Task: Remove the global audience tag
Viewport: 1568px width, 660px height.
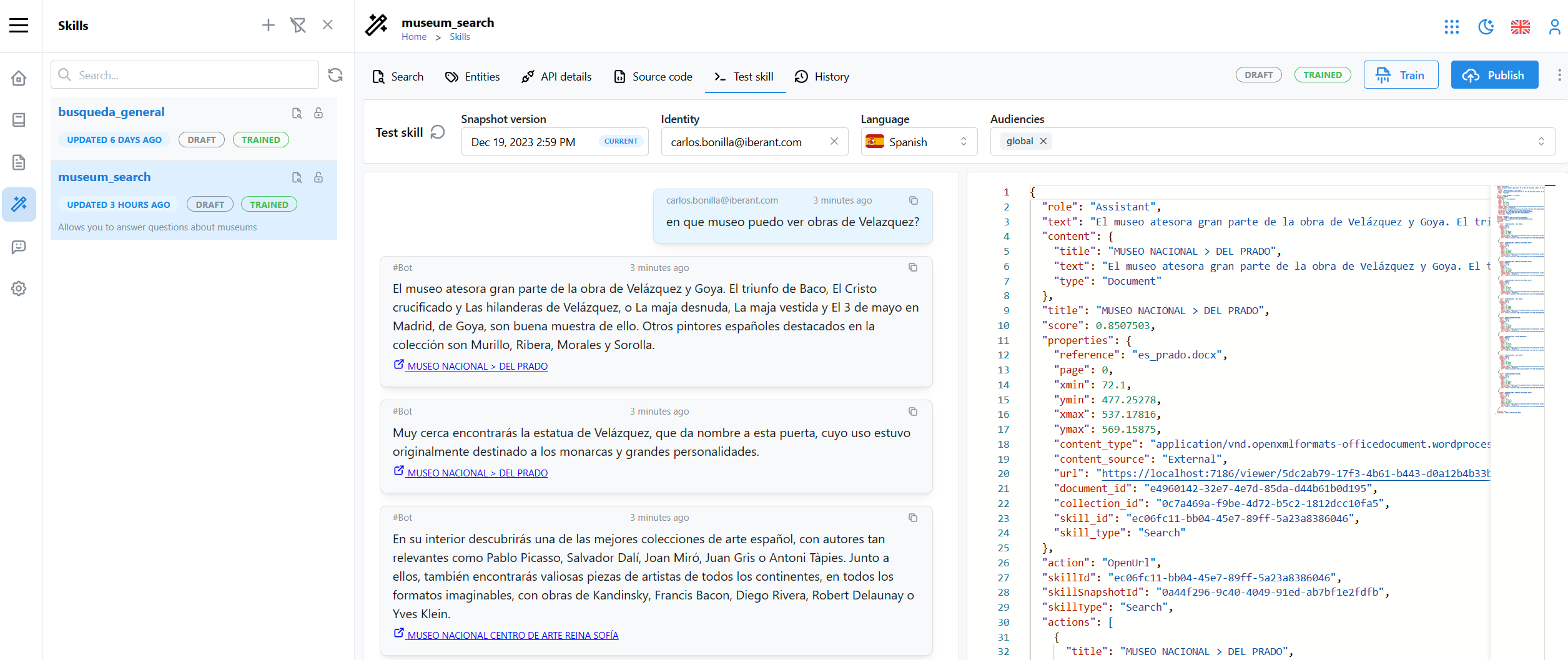Action: click(x=1043, y=141)
